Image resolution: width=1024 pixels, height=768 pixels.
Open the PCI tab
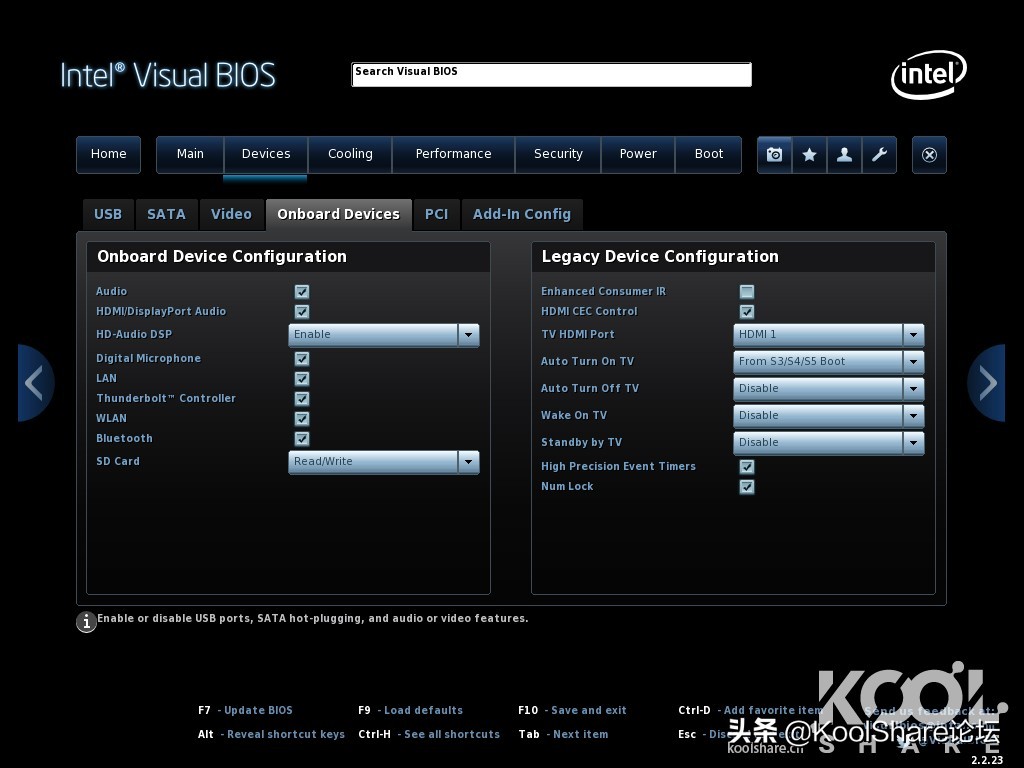436,215
